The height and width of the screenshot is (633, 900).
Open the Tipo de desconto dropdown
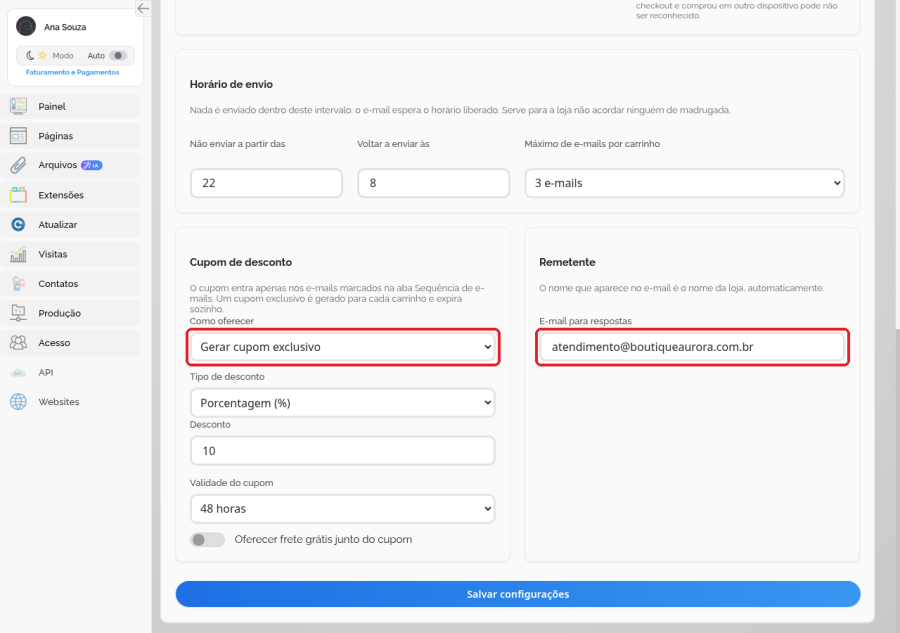343,403
